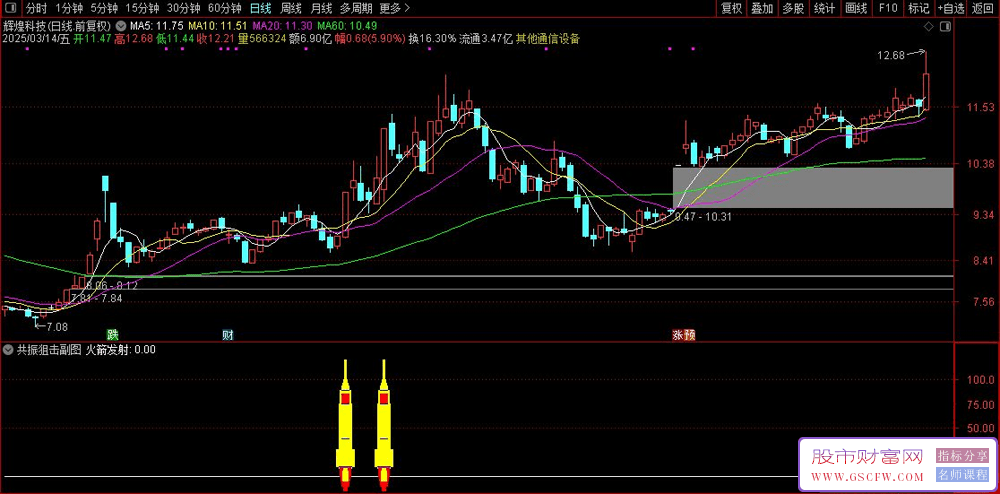Screen dimensions: 1000x494
Task: Click the diamond icon at chart top-right
Action: click(x=929, y=26)
